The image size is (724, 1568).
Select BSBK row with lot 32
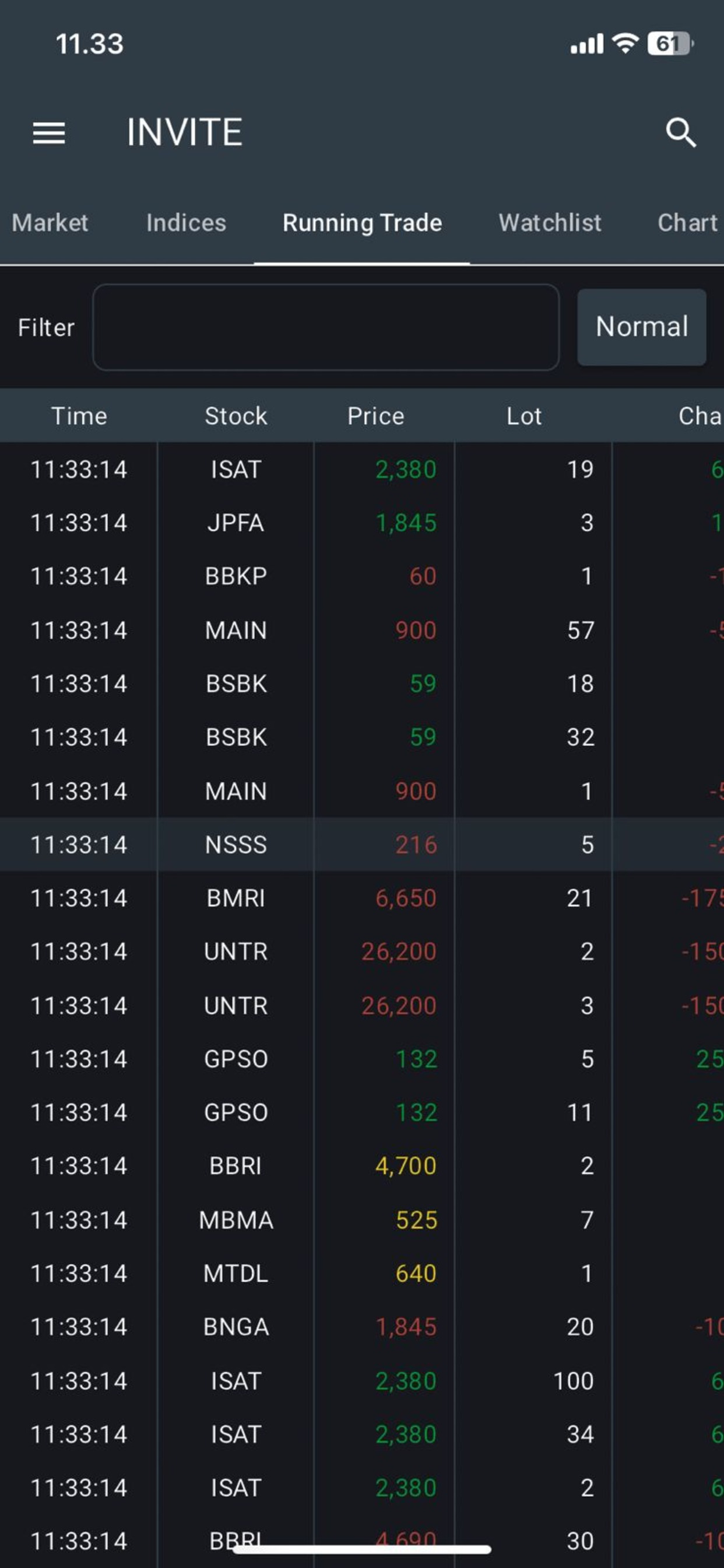pyautogui.click(x=362, y=737)
